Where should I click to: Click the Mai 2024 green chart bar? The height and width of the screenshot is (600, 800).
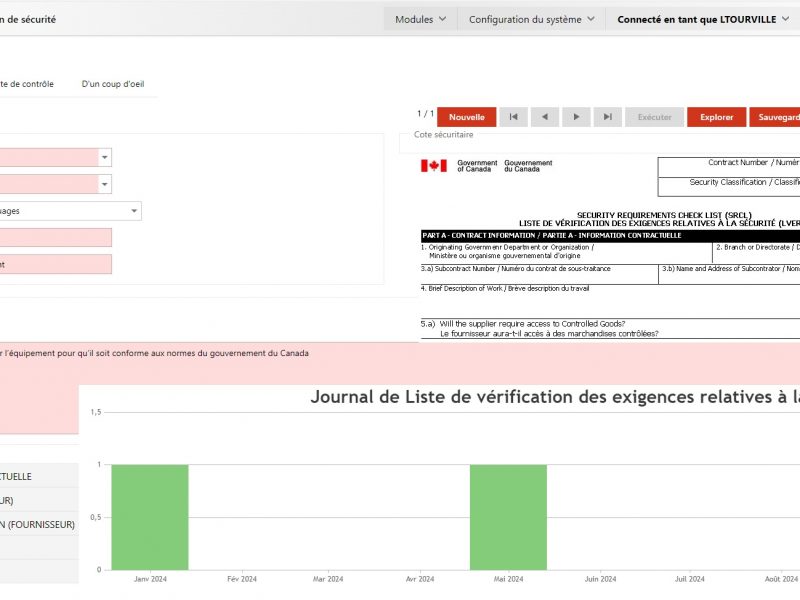coord(508,516)
